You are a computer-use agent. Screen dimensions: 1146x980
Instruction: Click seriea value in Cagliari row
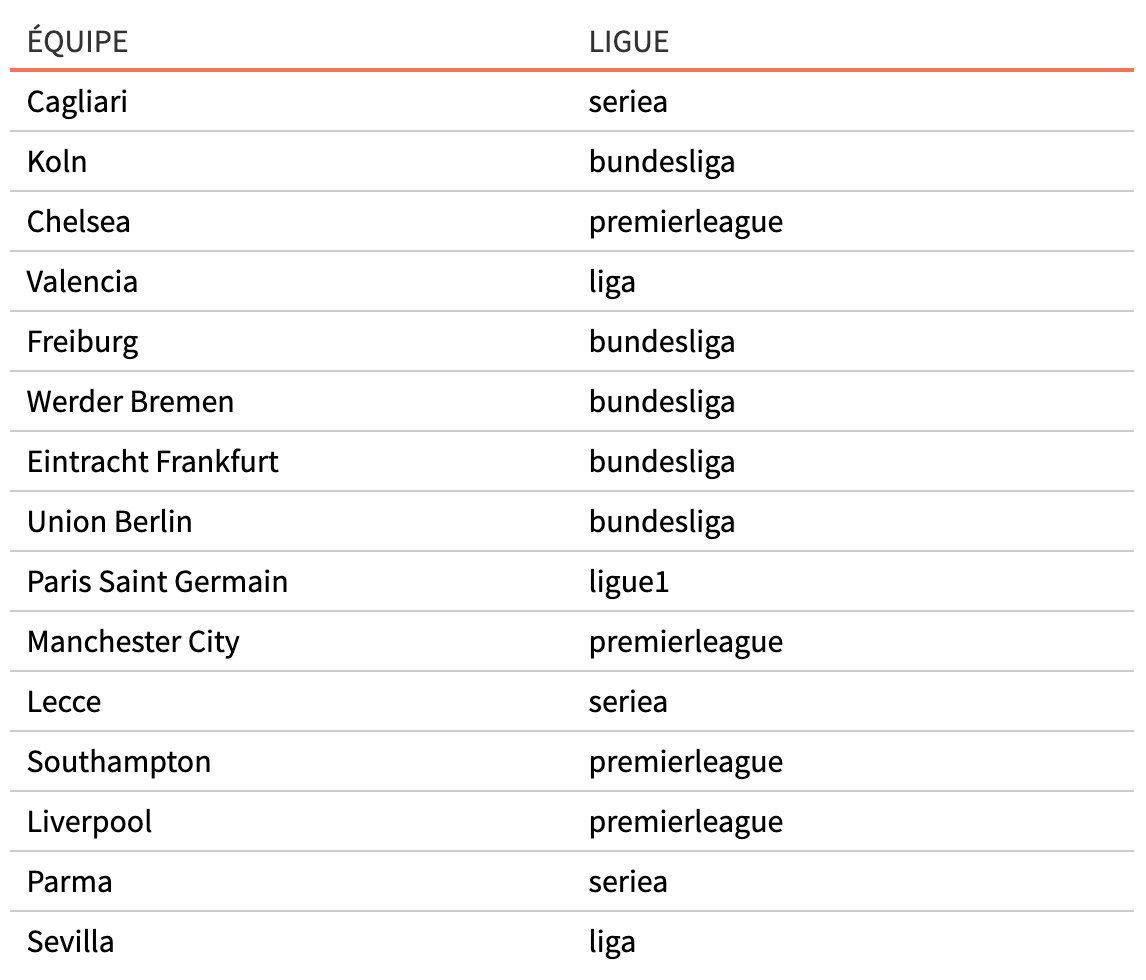coord(628,102)
